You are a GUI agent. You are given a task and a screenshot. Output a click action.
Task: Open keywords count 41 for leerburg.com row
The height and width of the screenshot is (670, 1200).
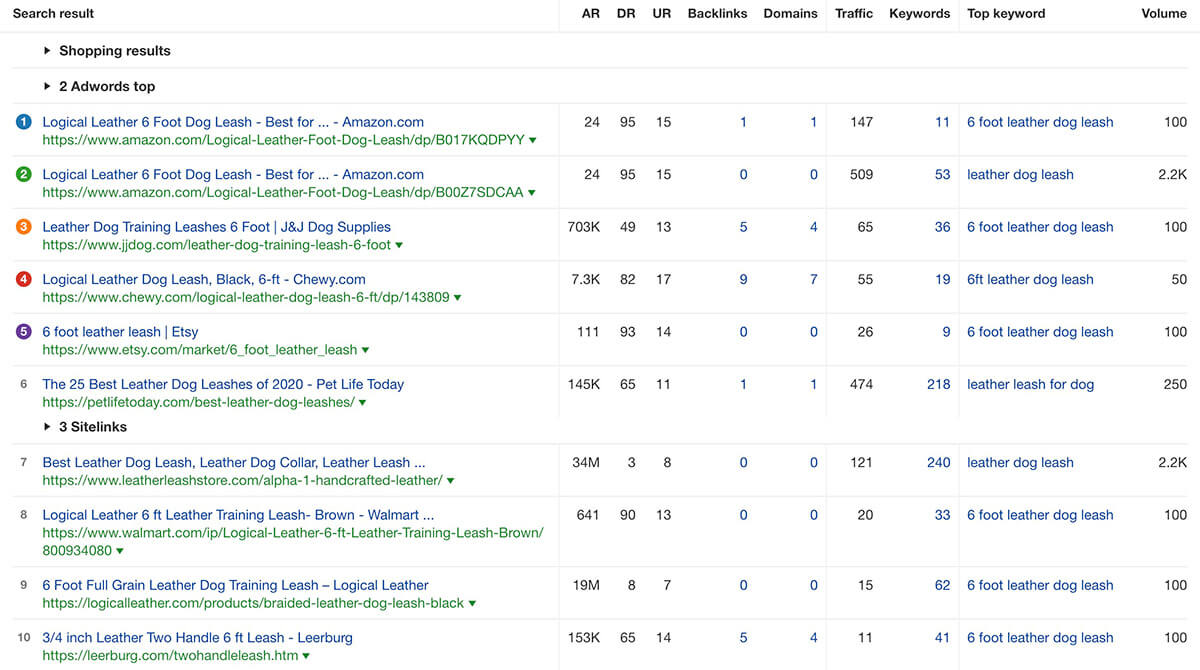pyautogui.click(x=942, y=637)
